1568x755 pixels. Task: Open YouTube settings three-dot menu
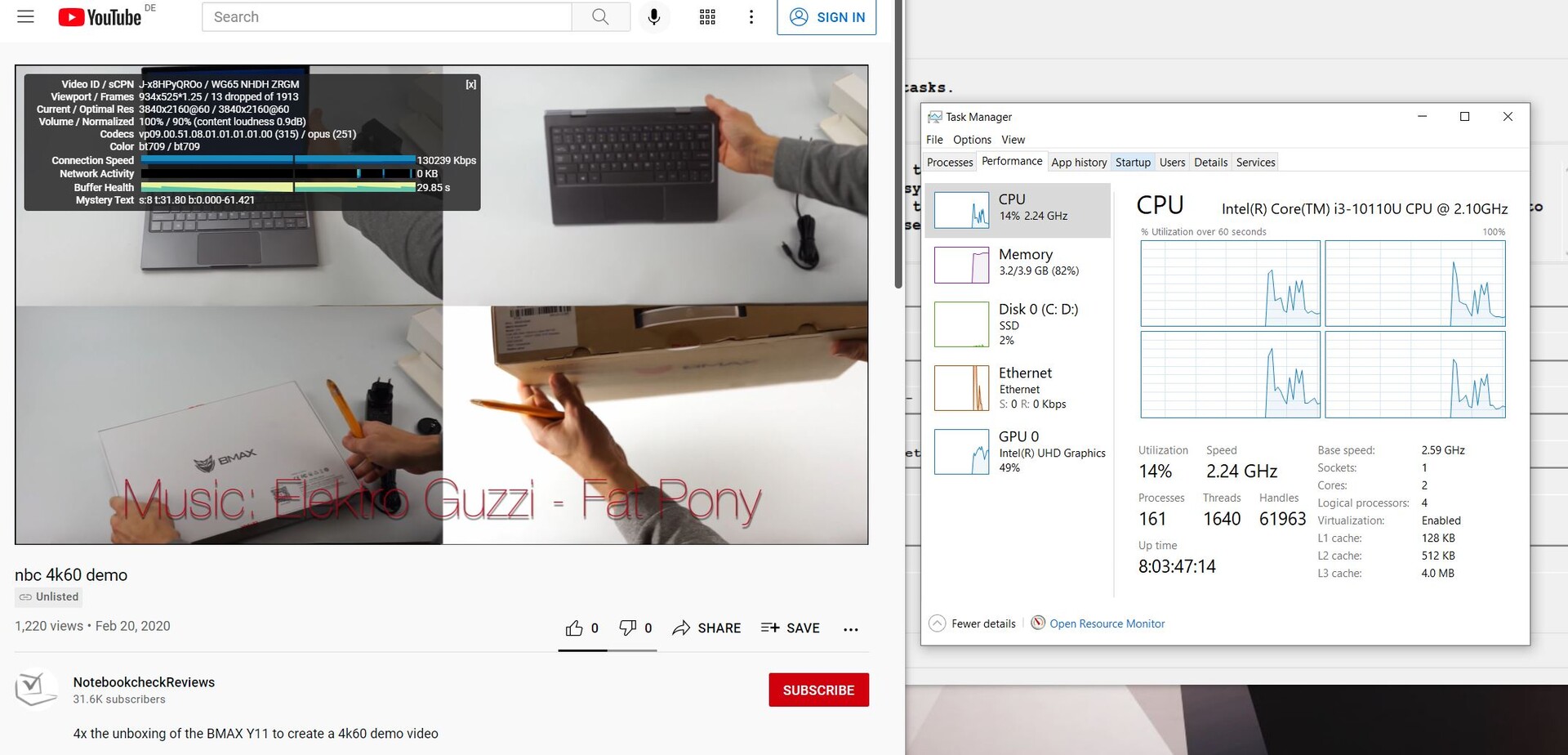[x=751, y=16]
